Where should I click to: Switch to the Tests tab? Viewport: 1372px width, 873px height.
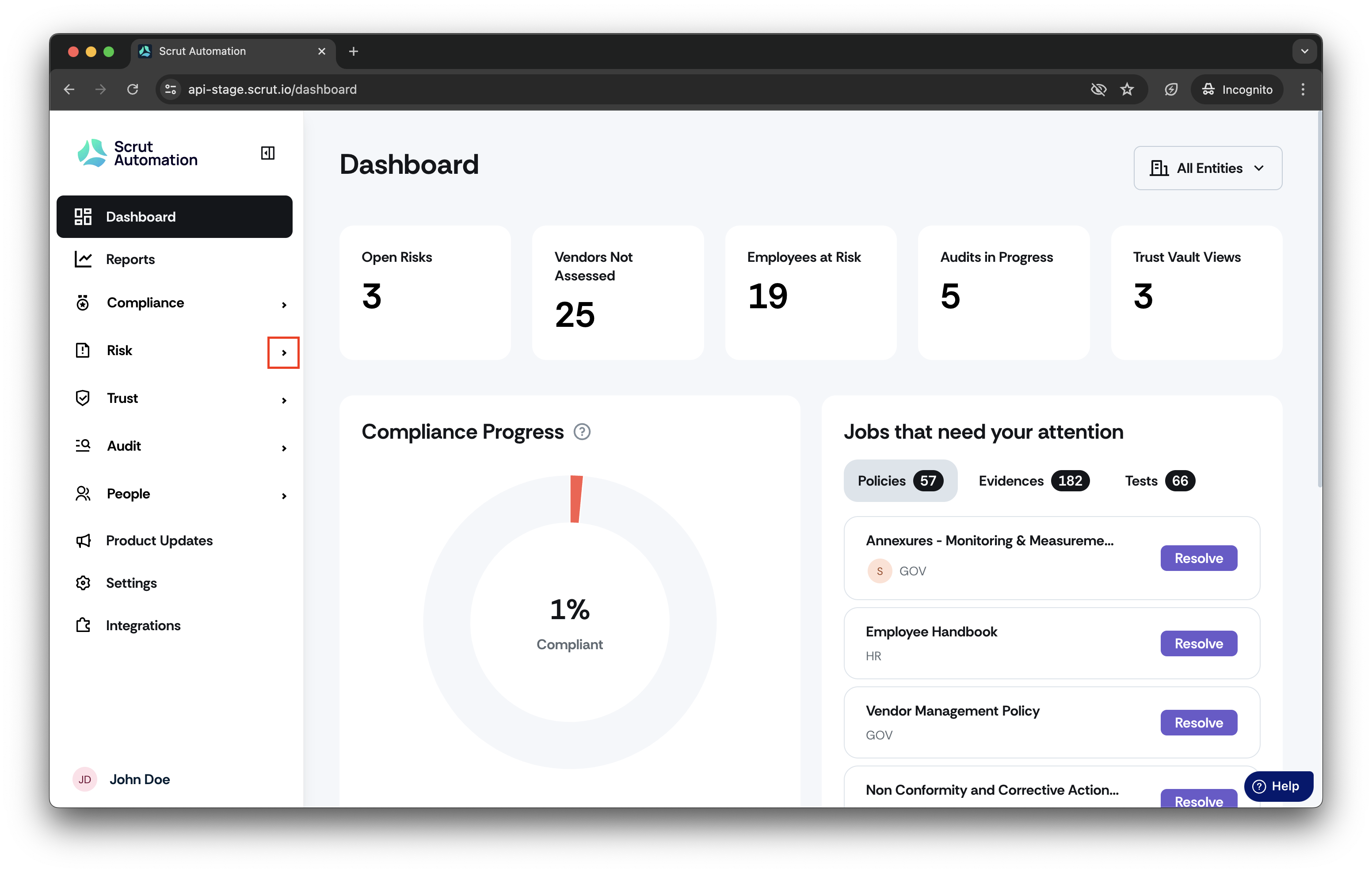(x=1159, y=481)
